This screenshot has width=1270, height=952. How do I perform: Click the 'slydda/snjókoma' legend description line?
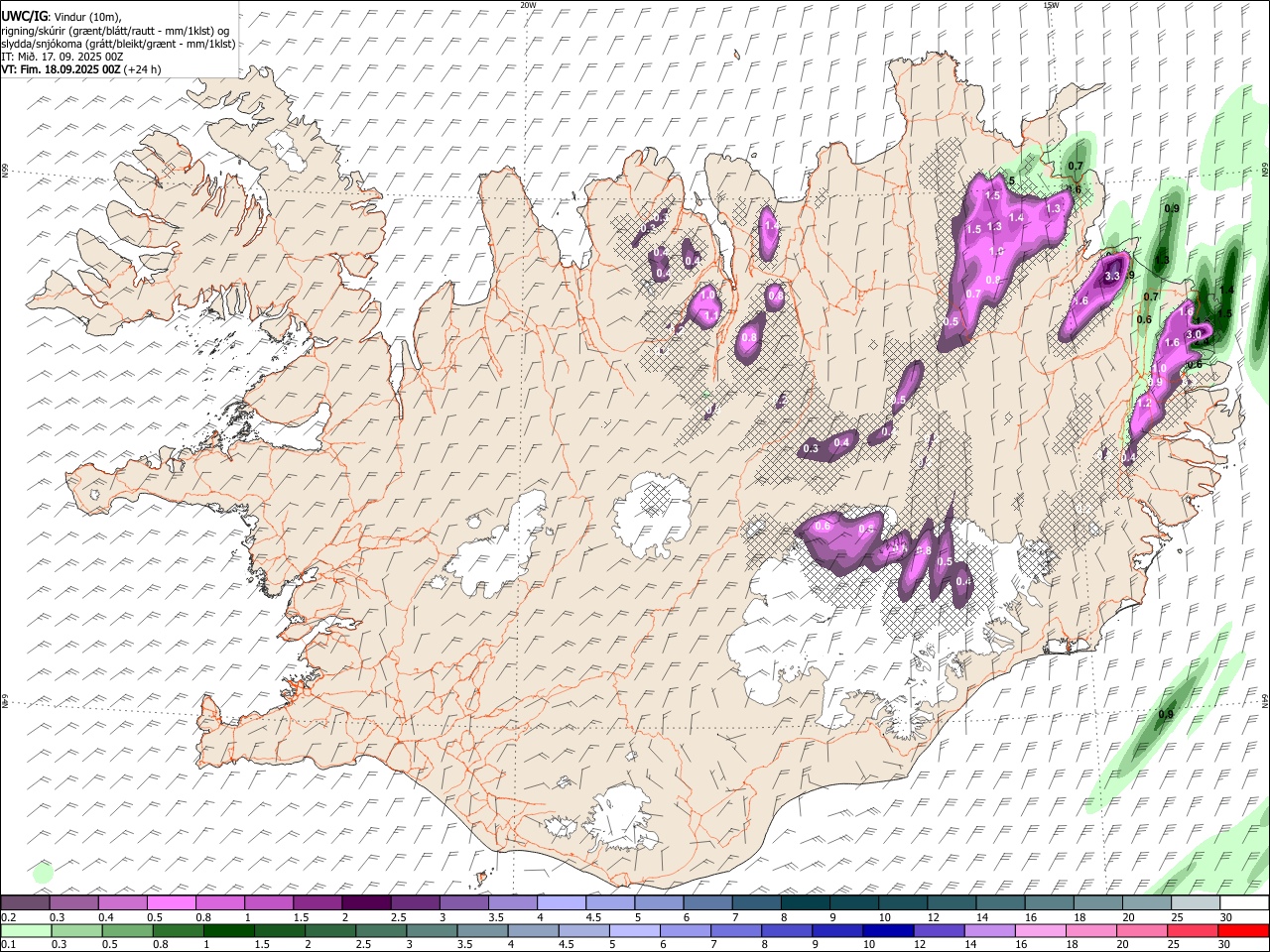[118, 44]
